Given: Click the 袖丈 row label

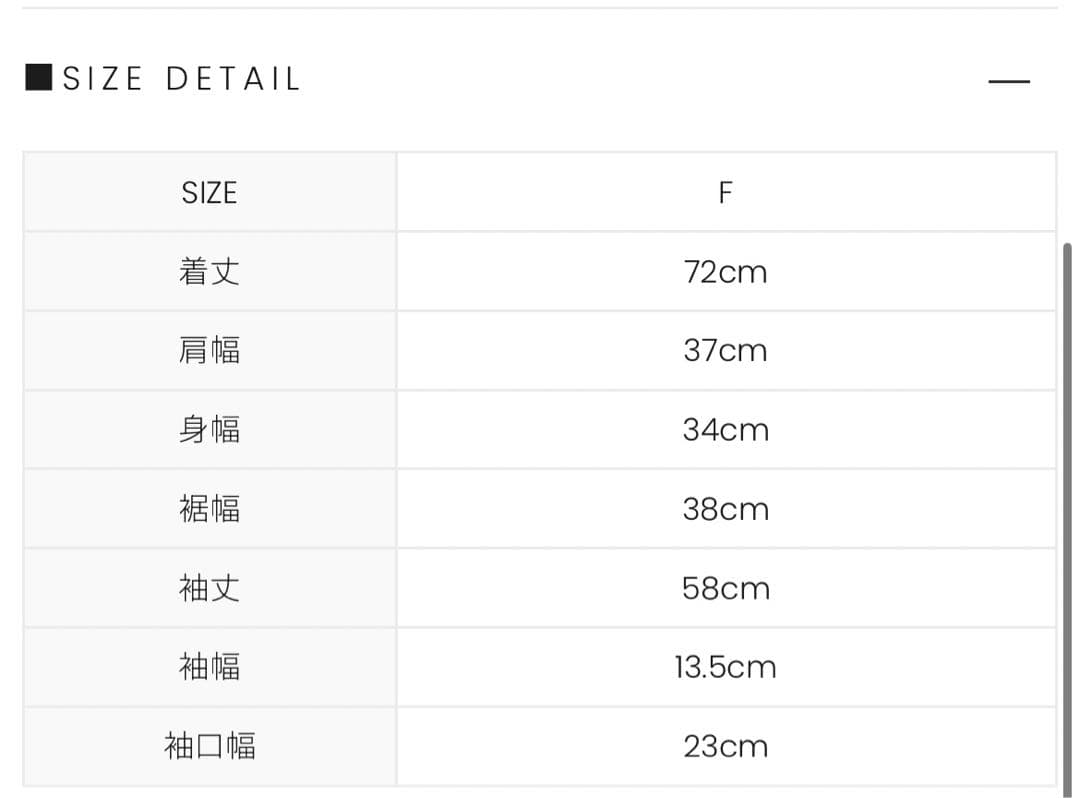Looking at the screenshot, I should pos(209,588).
